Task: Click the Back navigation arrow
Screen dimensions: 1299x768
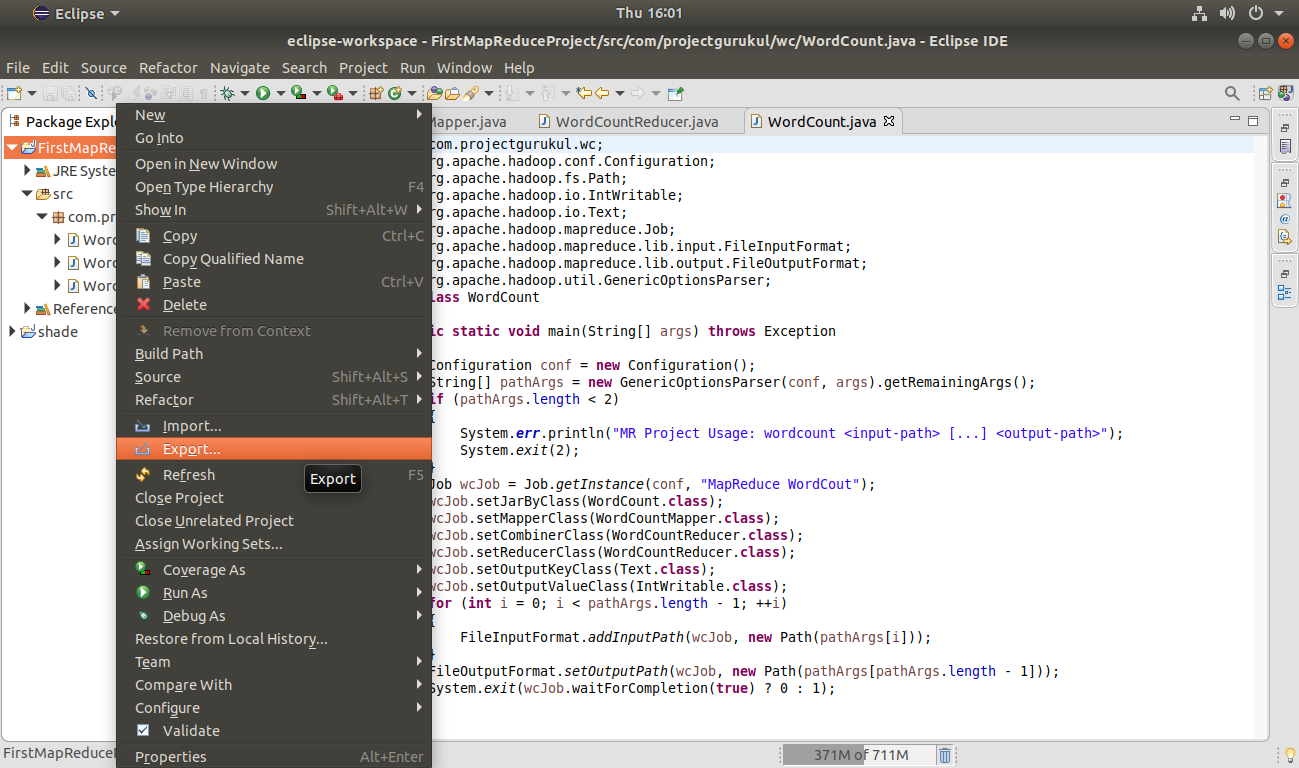Action: point(602,93)
